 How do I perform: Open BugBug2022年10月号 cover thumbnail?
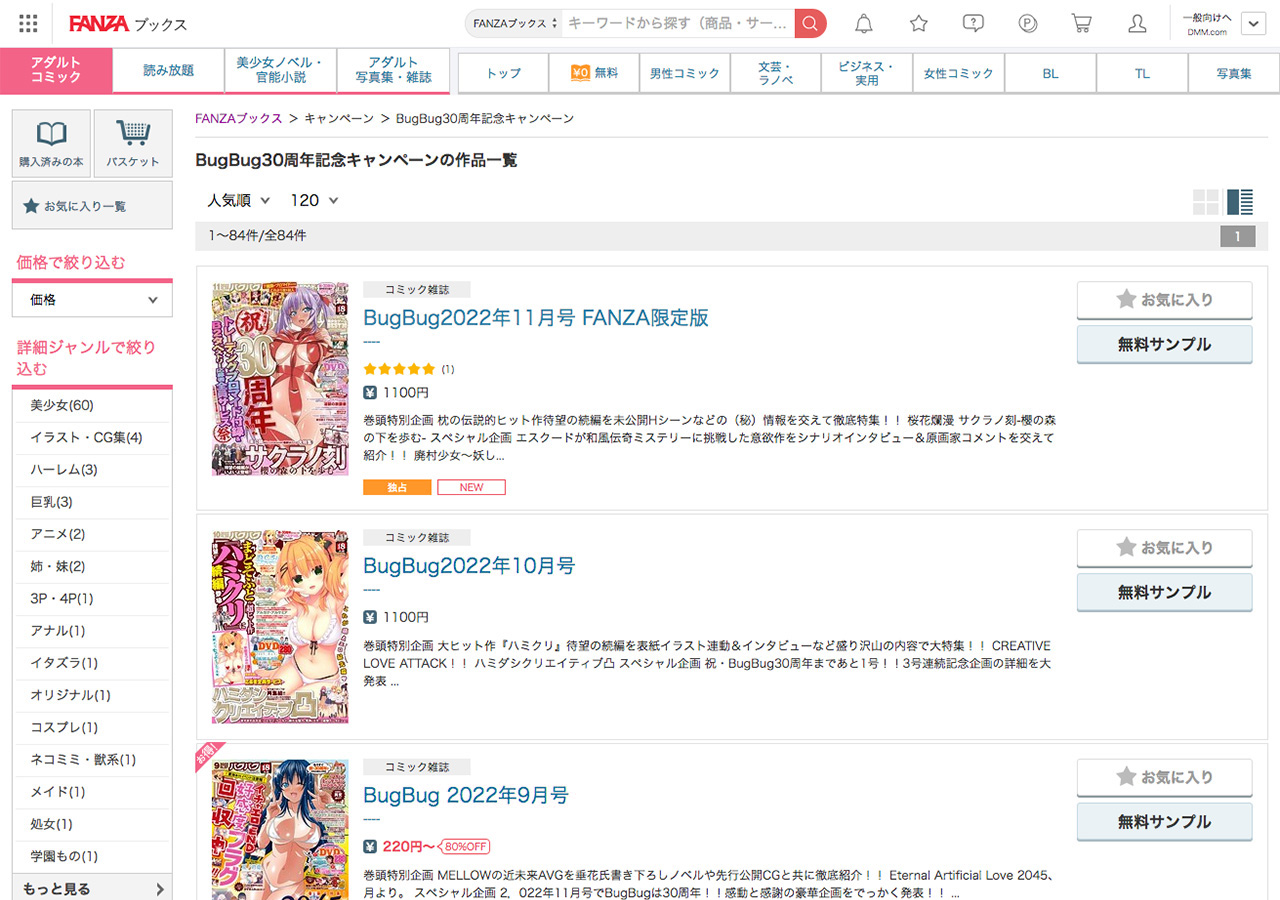pos(280,627)
